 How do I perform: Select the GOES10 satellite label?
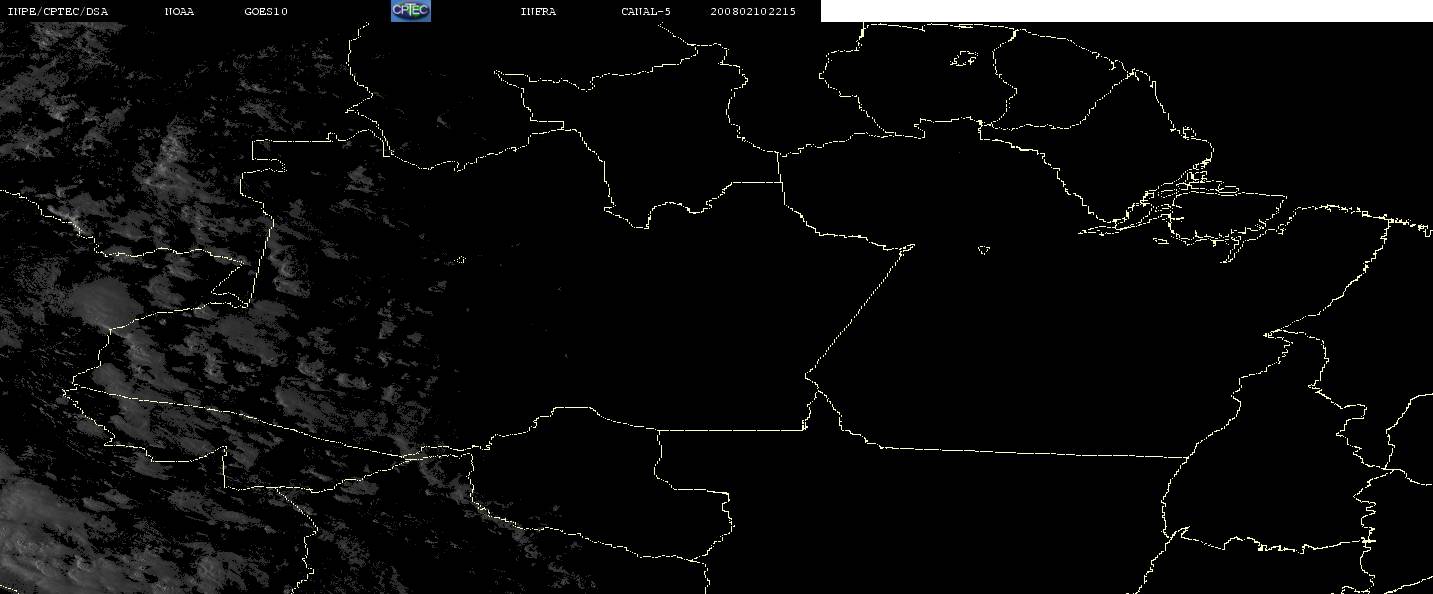click(x=266, y=12)
